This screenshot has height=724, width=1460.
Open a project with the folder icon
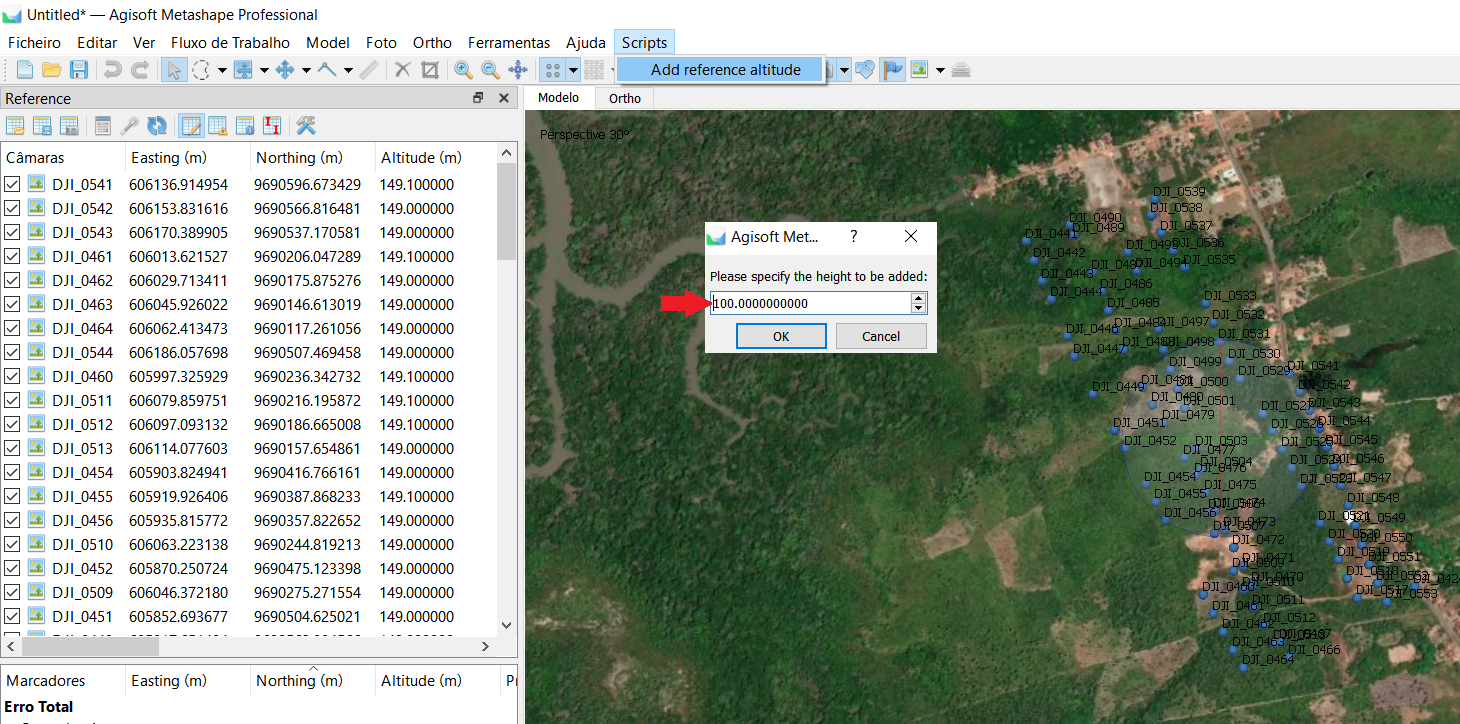52,70
